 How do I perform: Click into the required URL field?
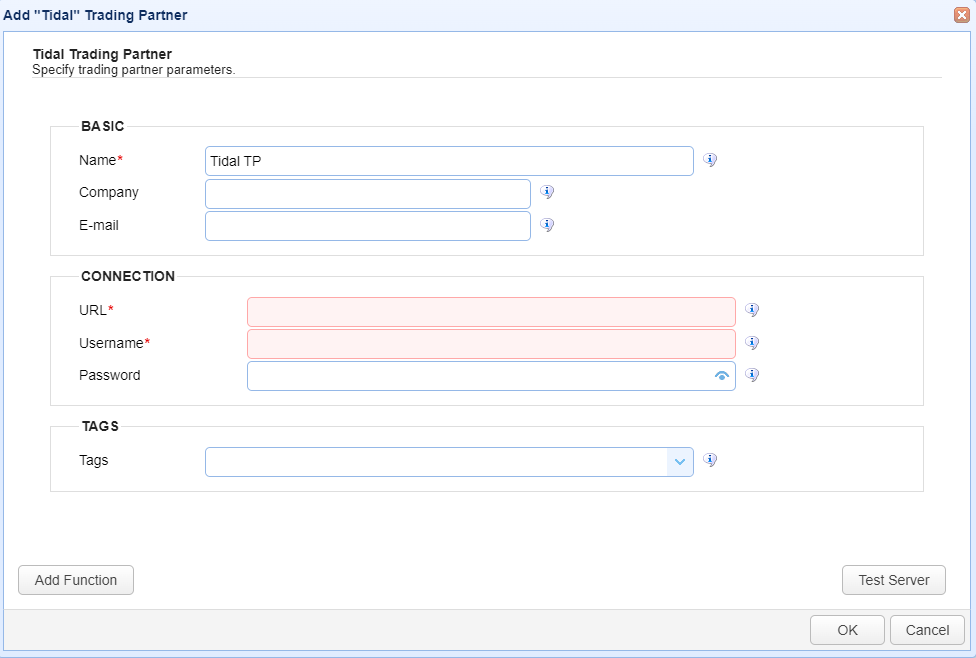point(491,312)
